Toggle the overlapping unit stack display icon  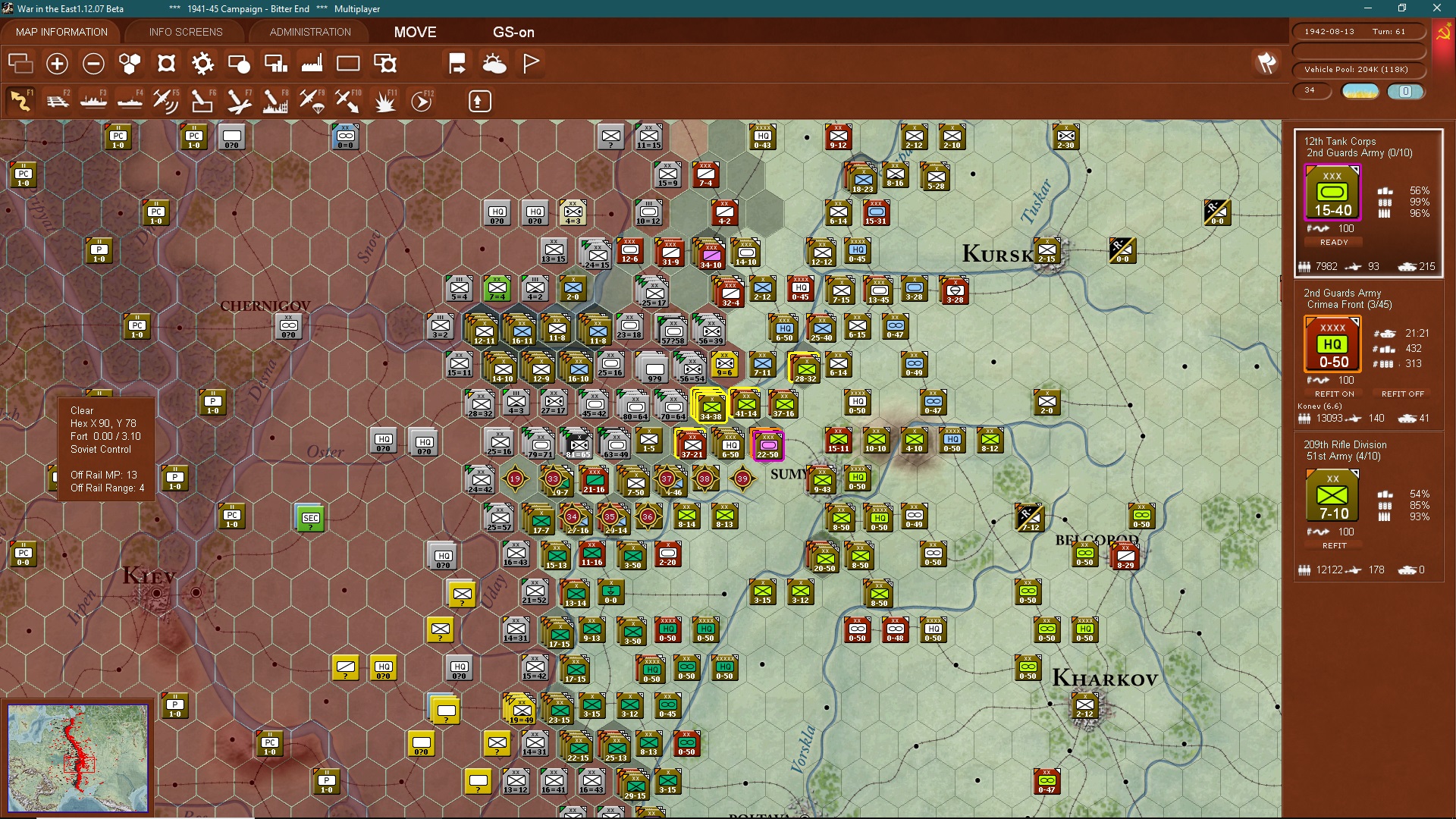pyautogui.click(x=20, y=64)
